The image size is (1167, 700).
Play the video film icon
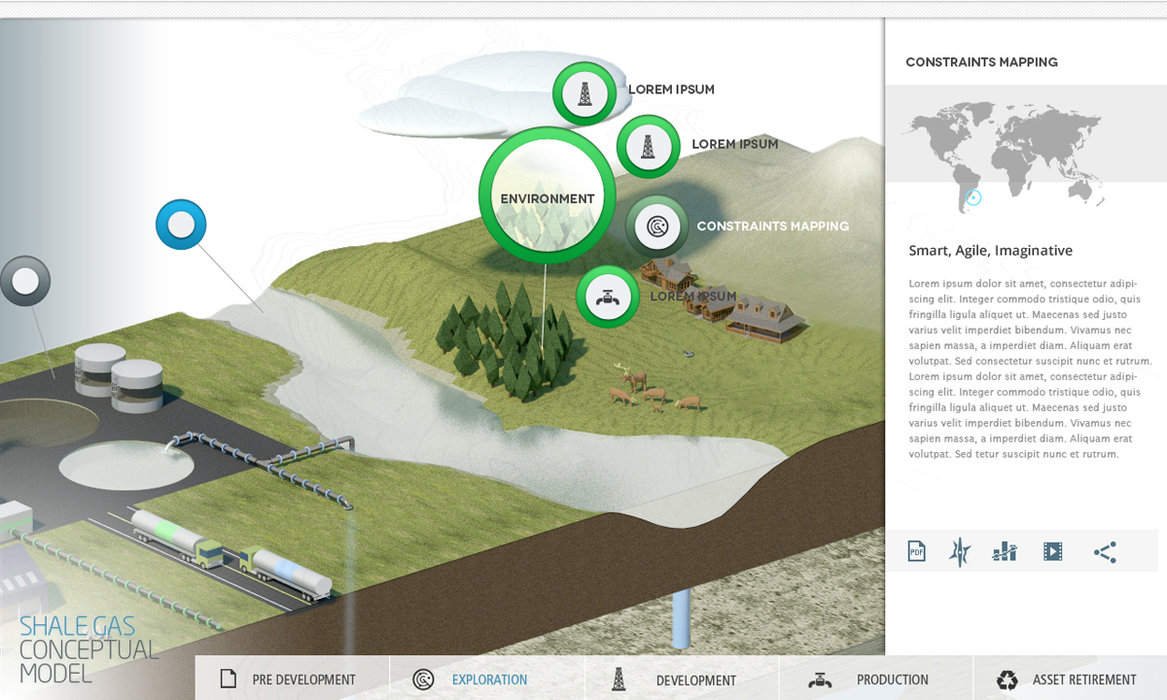click(1052, 551)
